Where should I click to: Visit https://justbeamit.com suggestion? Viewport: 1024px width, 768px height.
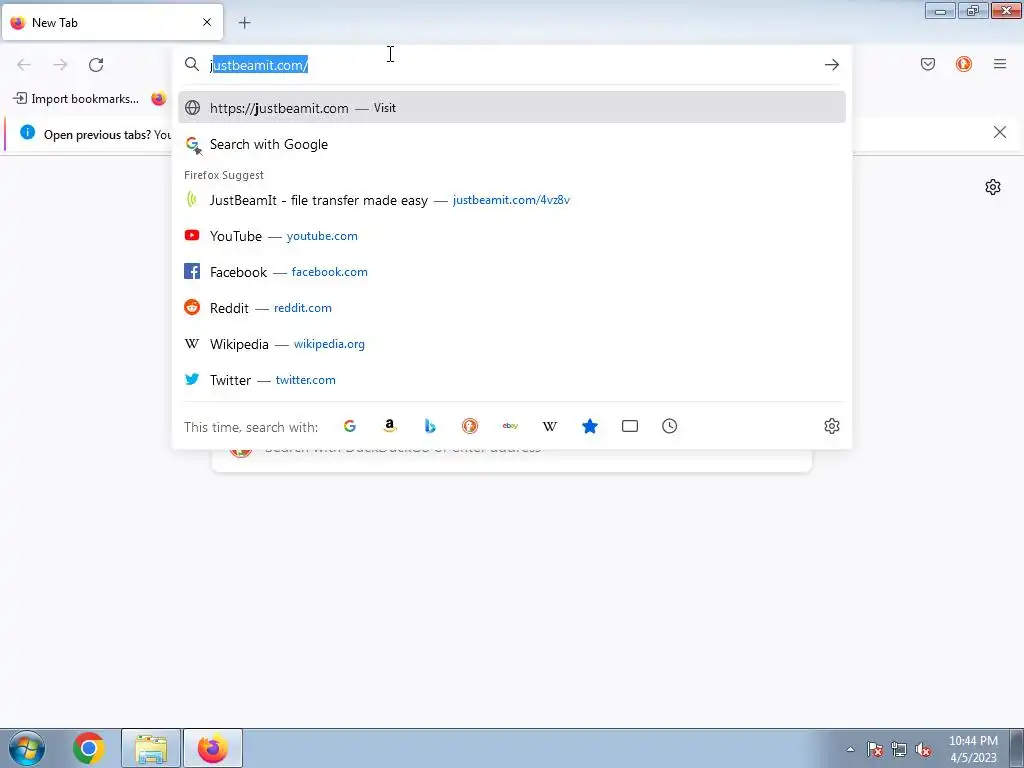[511, 108]
